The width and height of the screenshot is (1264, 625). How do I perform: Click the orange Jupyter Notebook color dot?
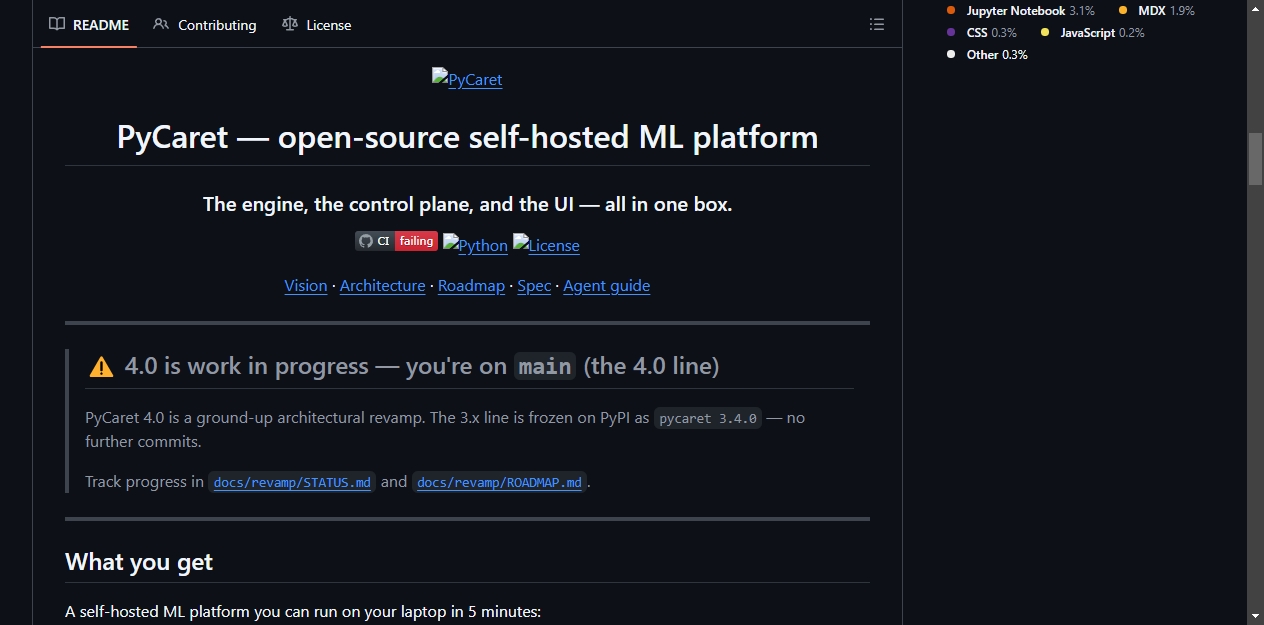951,11
